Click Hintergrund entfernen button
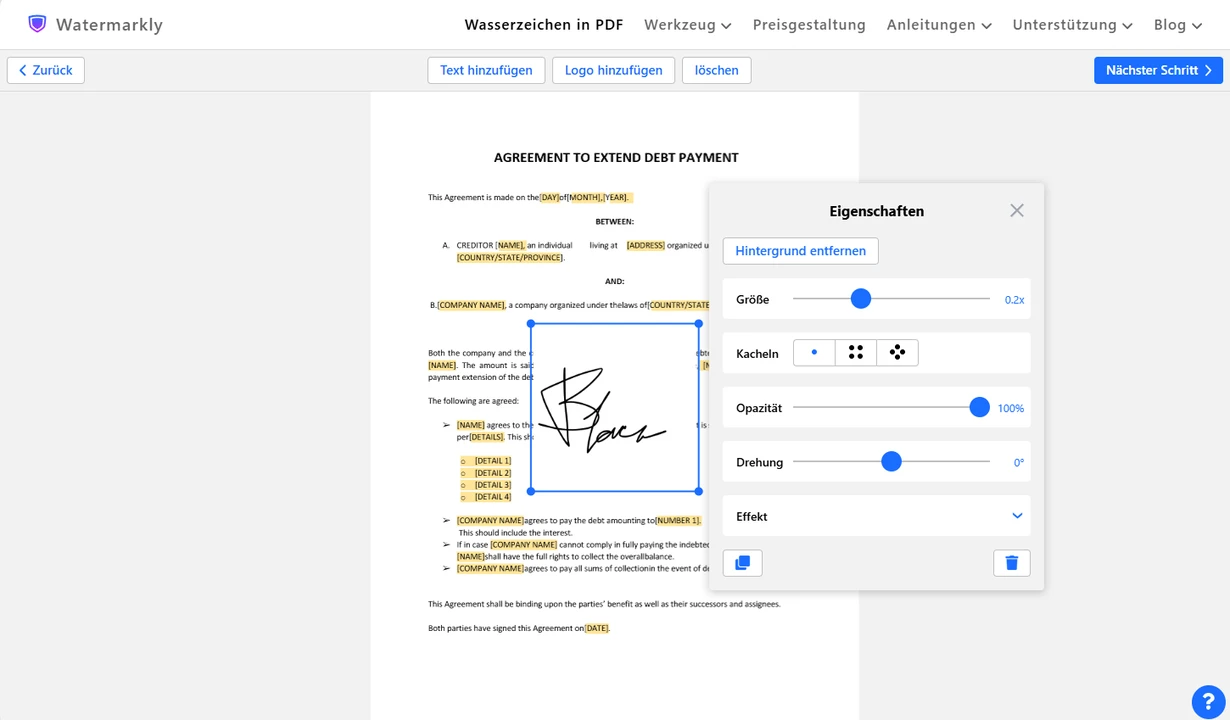The width and height of the screenshot is (1230, 720). tap(800, 251)
